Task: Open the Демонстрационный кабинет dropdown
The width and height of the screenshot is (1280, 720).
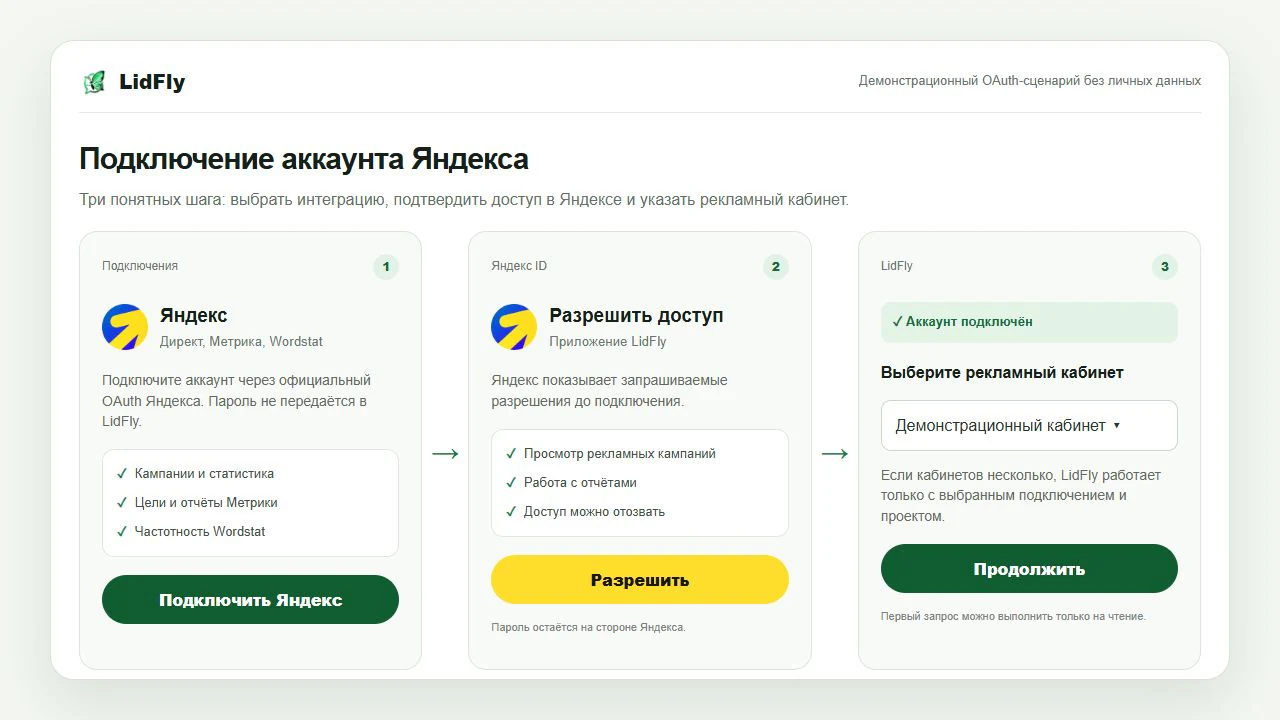Action: tap(1029, 426)
